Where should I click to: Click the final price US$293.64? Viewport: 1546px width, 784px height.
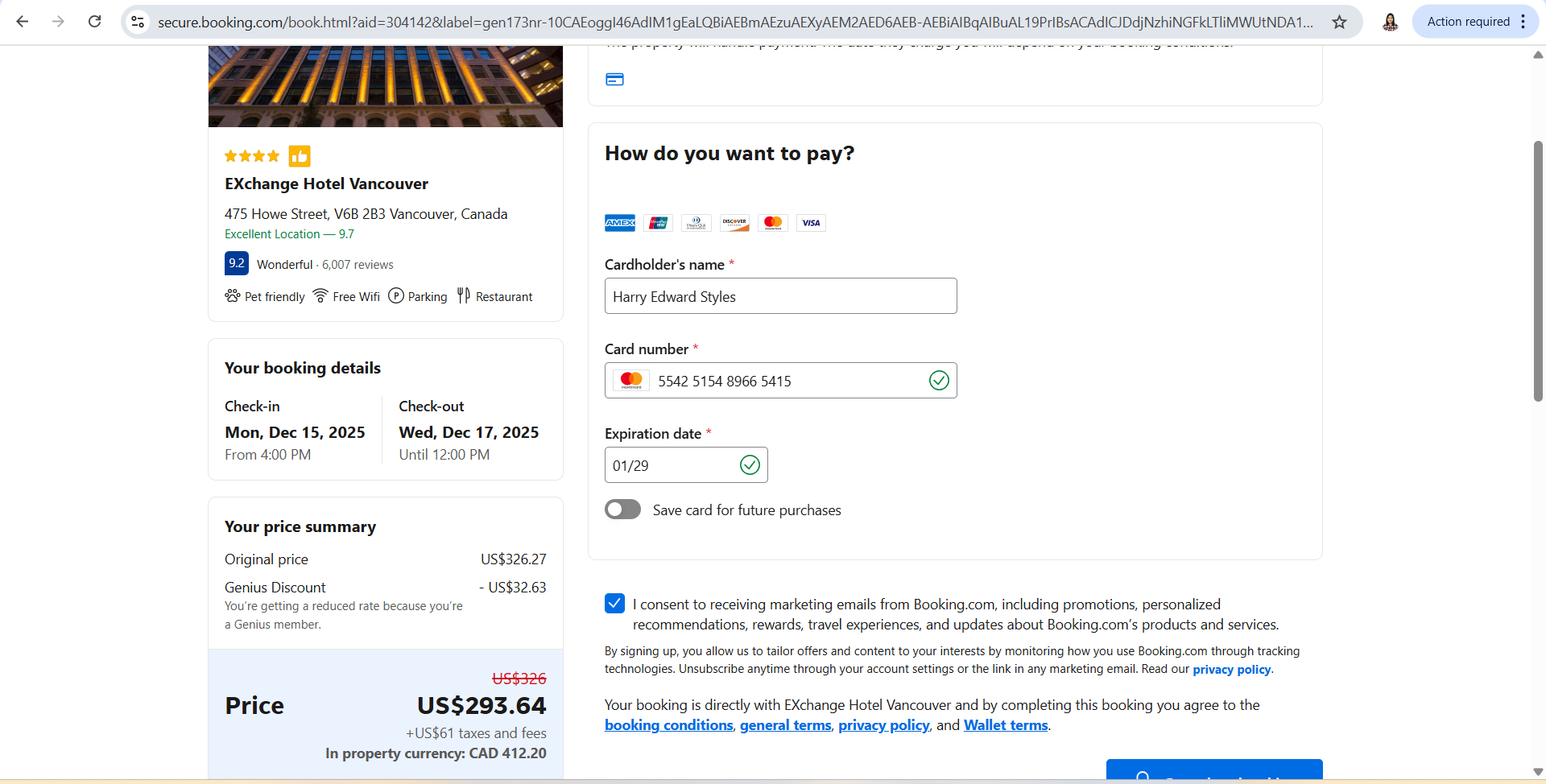coord(482,706)
